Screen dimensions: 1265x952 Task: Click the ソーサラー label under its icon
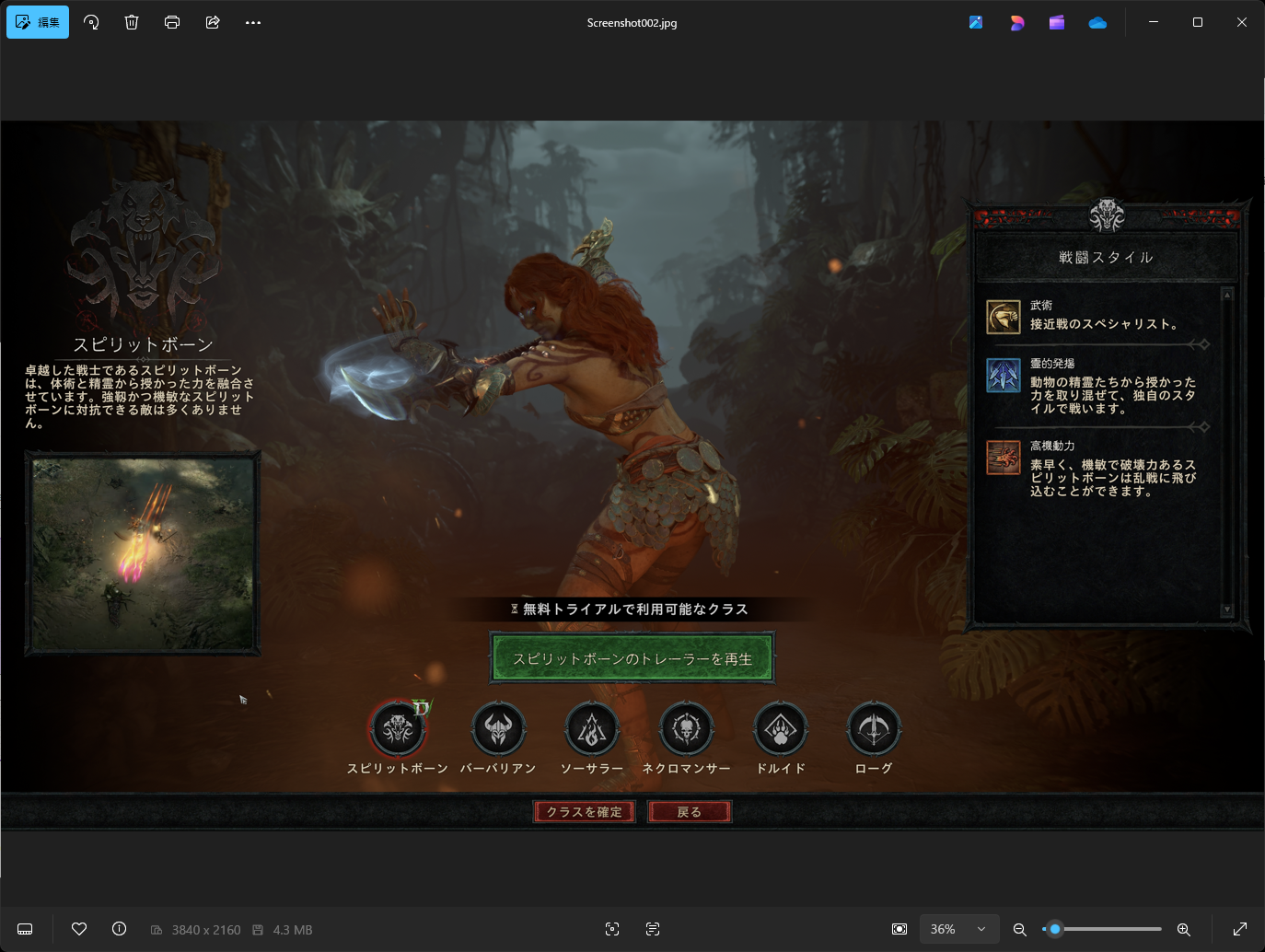(x=592, y=769)
